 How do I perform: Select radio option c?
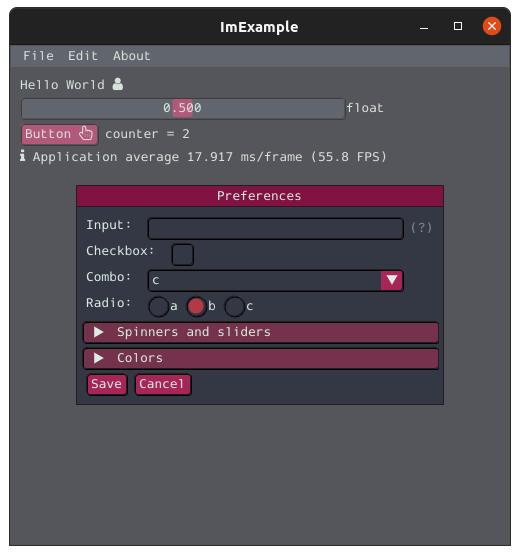click(x=234, y=307)
